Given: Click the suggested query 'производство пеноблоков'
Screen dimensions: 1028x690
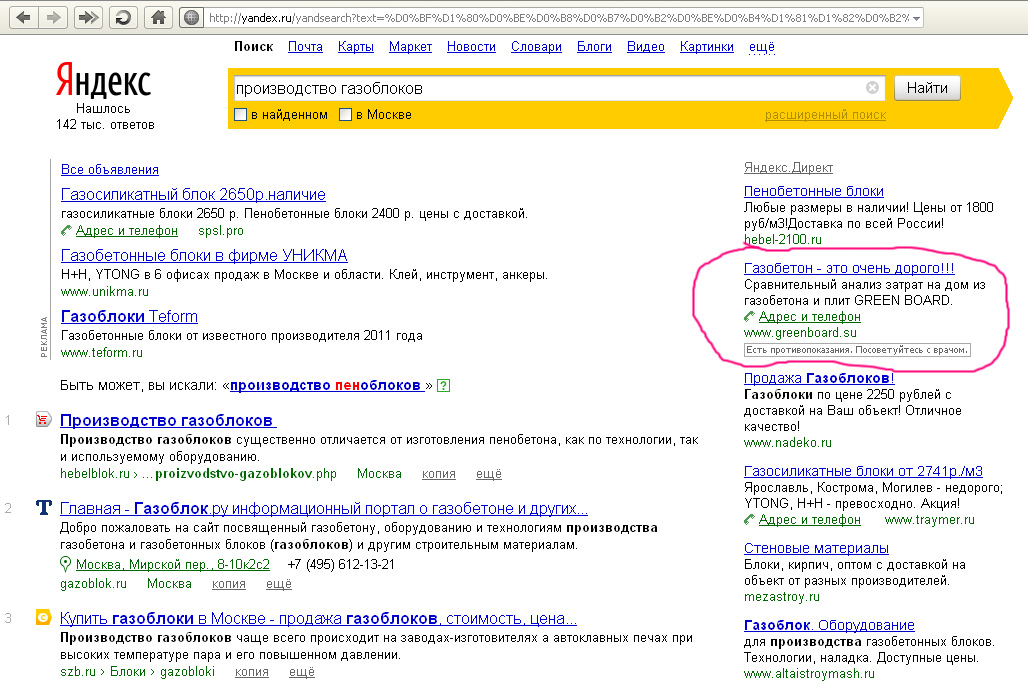Looking at the screenshot, I should click(x=327, y=385).
